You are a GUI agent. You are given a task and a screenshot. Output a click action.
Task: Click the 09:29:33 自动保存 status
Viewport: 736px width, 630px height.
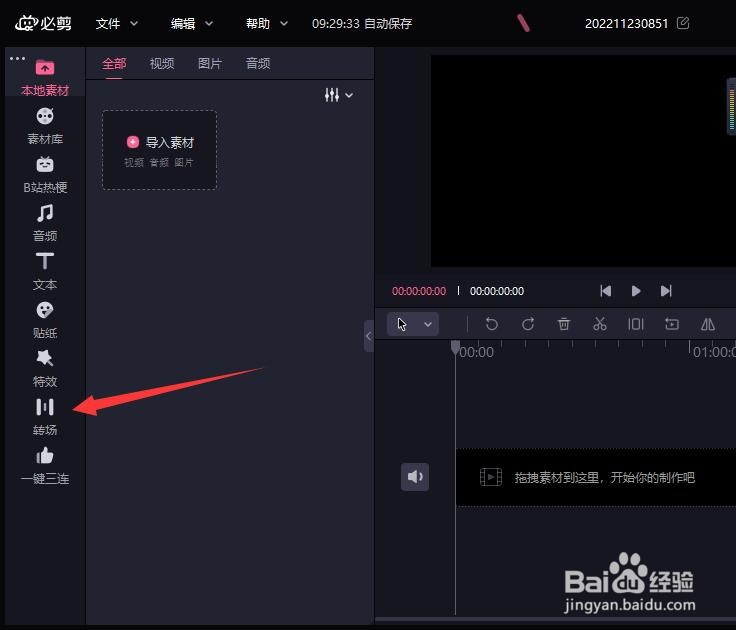pyautogui.click(x=362, y=23)
